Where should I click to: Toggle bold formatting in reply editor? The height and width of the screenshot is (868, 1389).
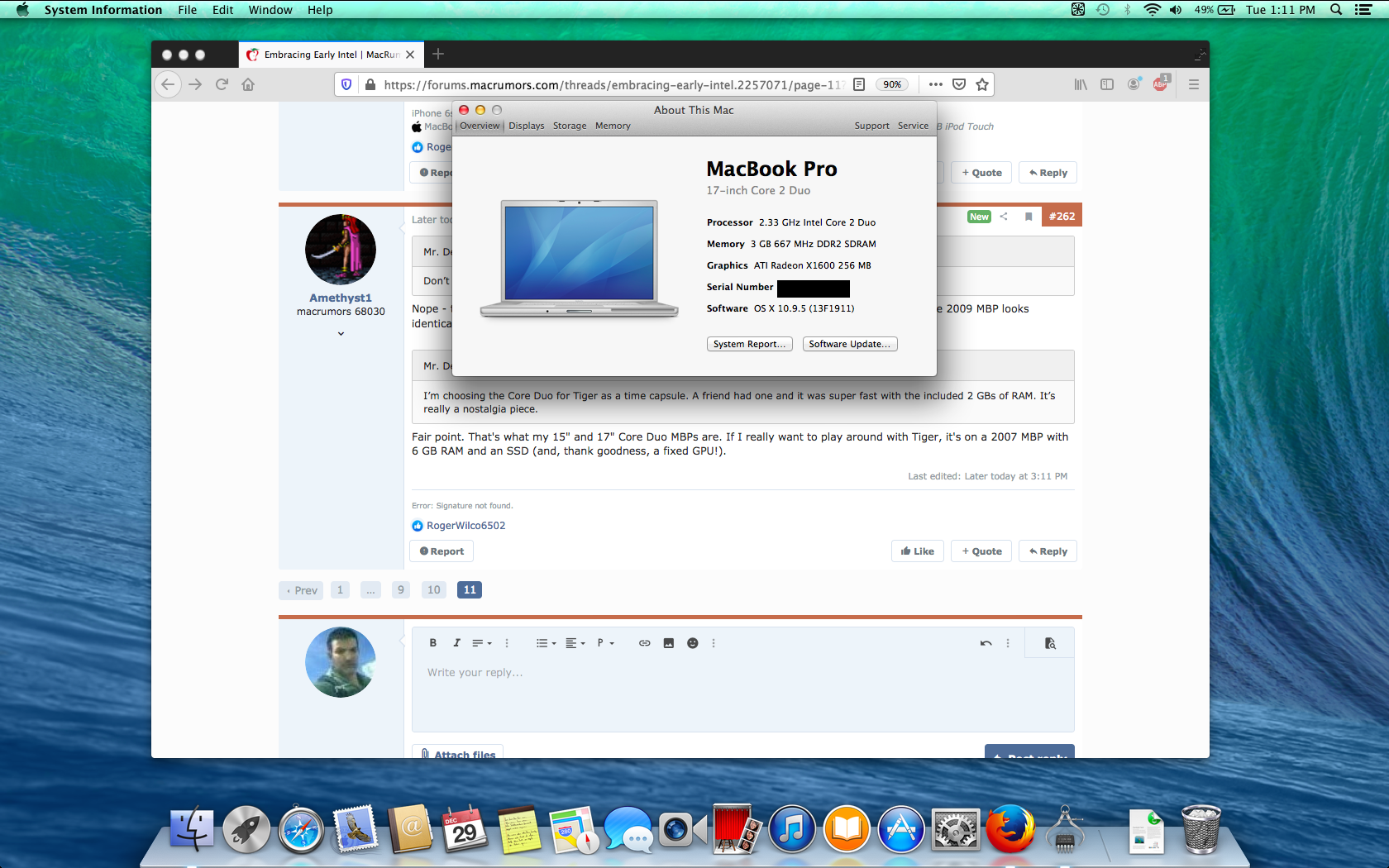coord(432,643)
